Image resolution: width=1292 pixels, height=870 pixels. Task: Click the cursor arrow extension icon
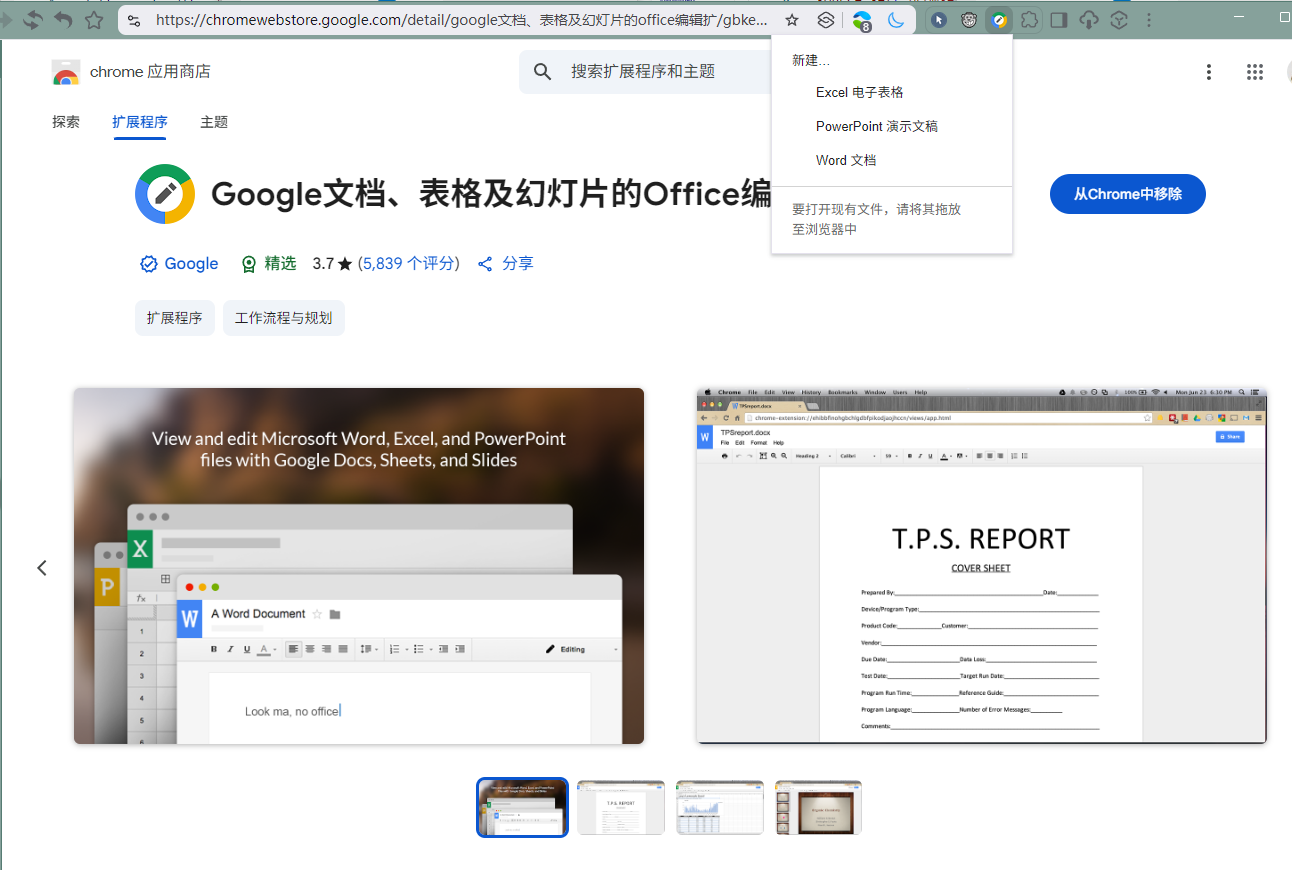click(938, 20)
